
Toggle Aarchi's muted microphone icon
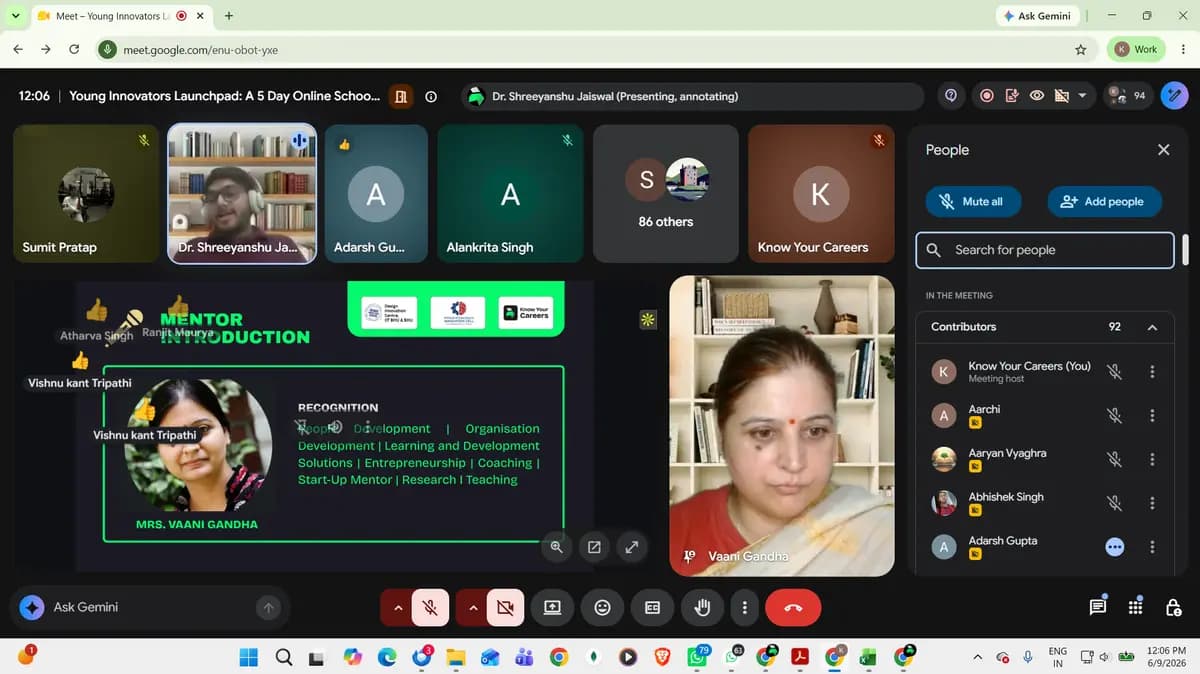pos(1114,416)
